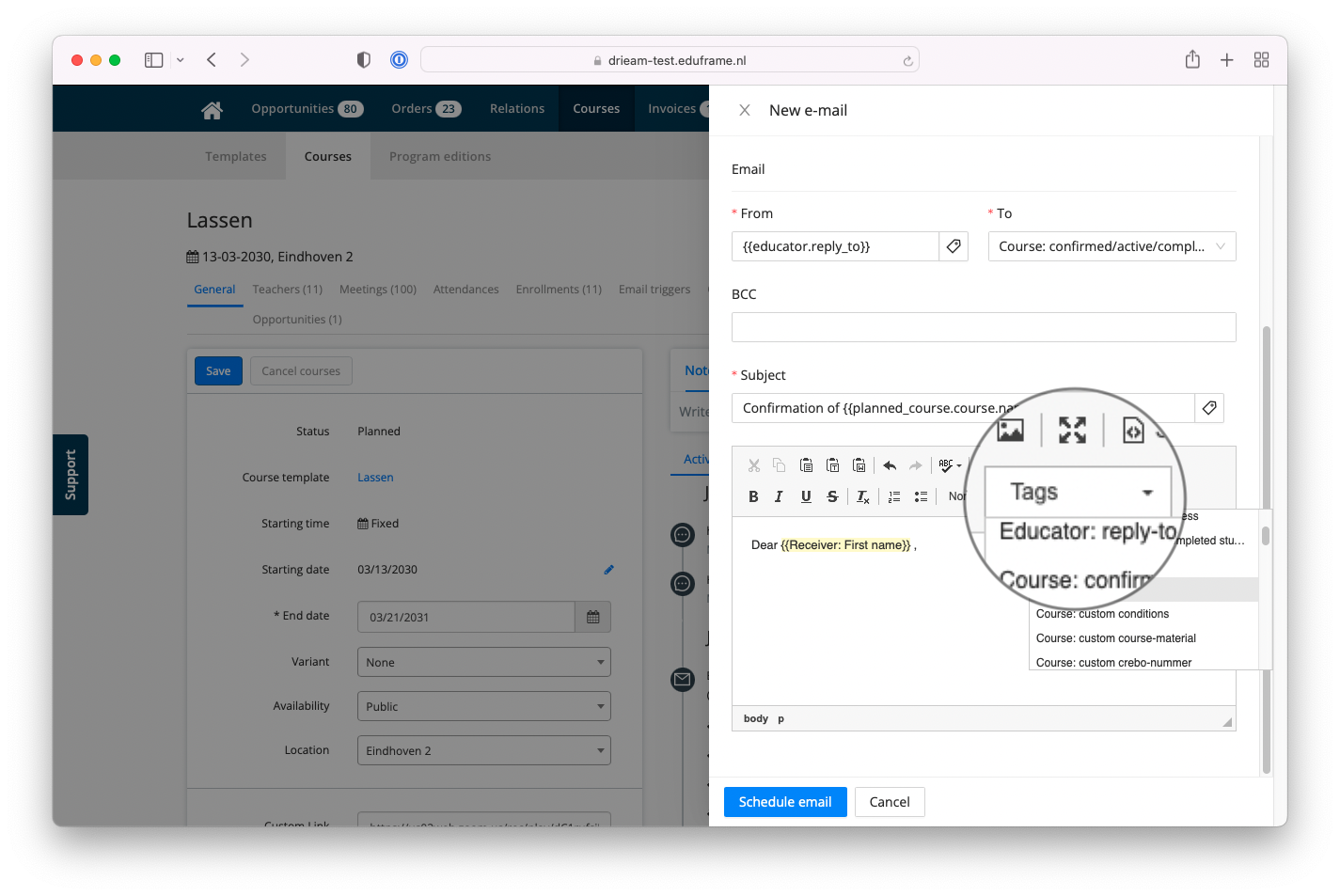Insert a numbered list
1340x896 pixels.
click(894, 496)
